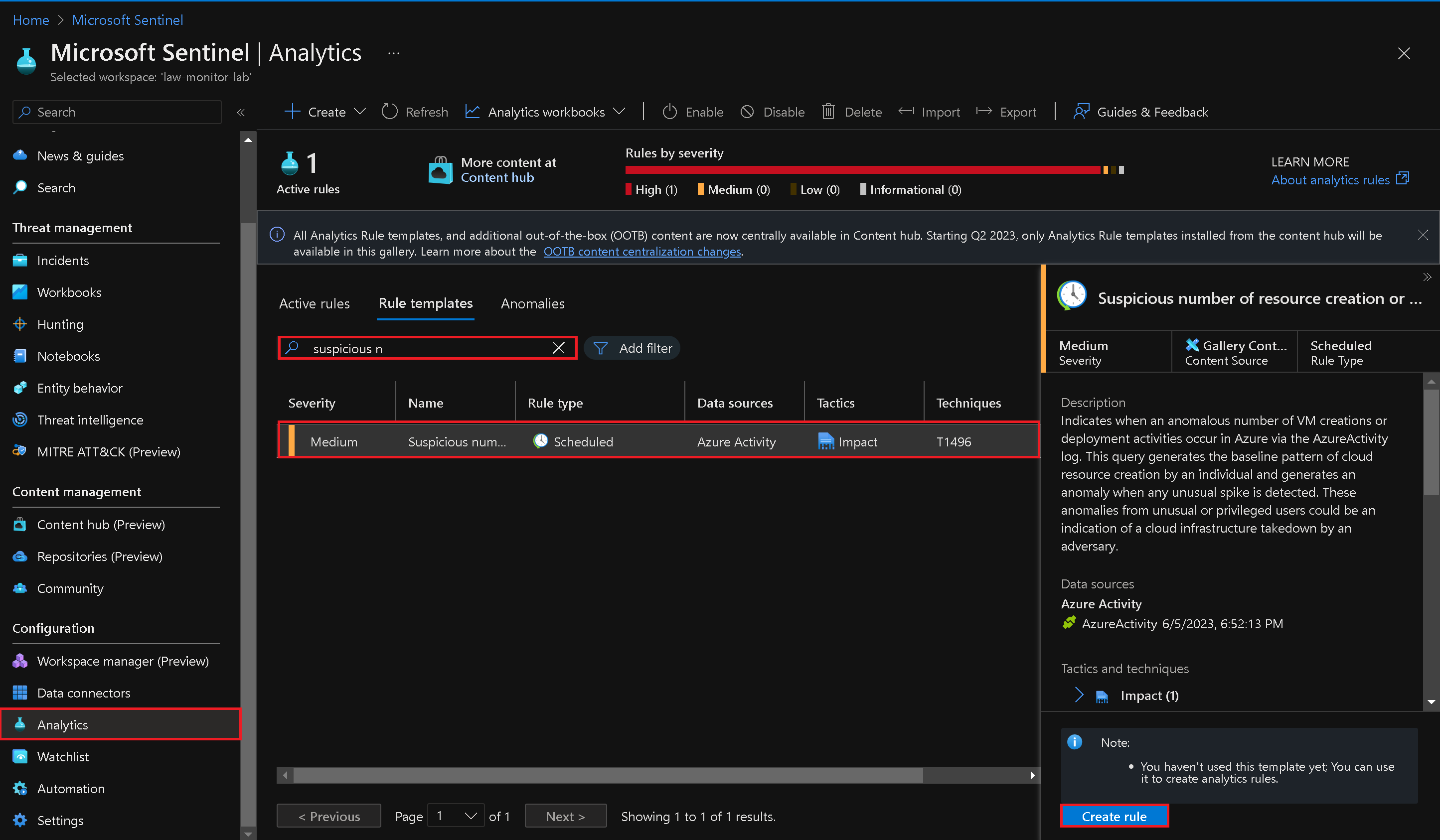The image size is (1440, 840).
Task: Click the T1496 technique cell
Action: coord(953,442)
